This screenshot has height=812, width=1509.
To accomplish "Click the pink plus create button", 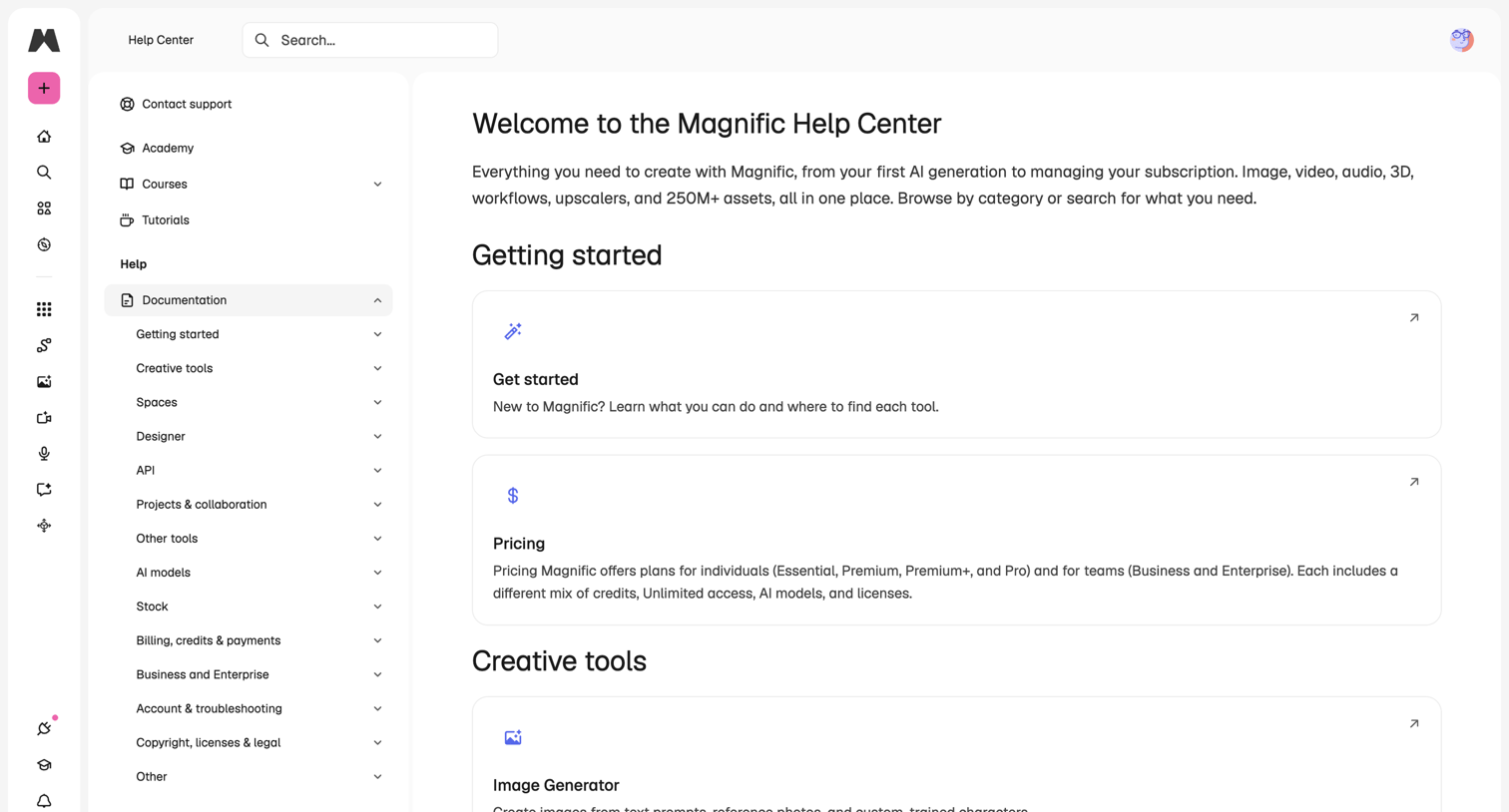I will tap(44, 88).
